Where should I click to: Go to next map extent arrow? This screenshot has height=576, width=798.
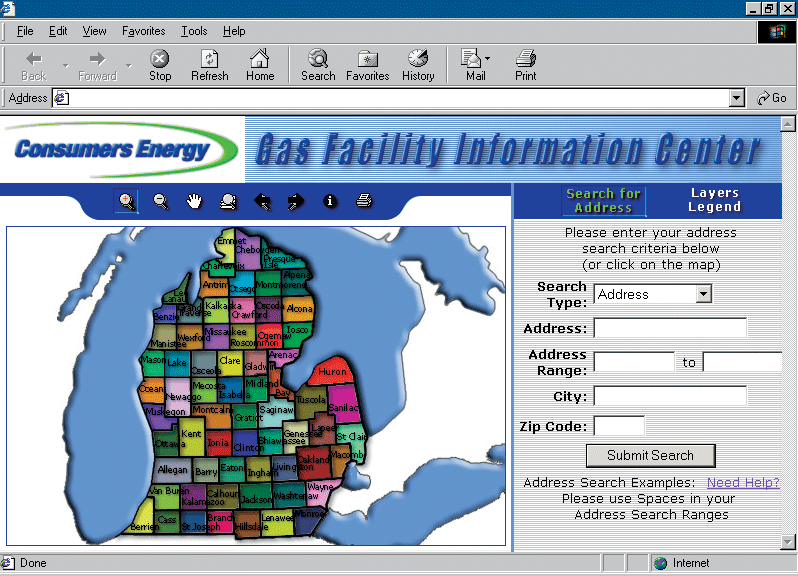296,202
